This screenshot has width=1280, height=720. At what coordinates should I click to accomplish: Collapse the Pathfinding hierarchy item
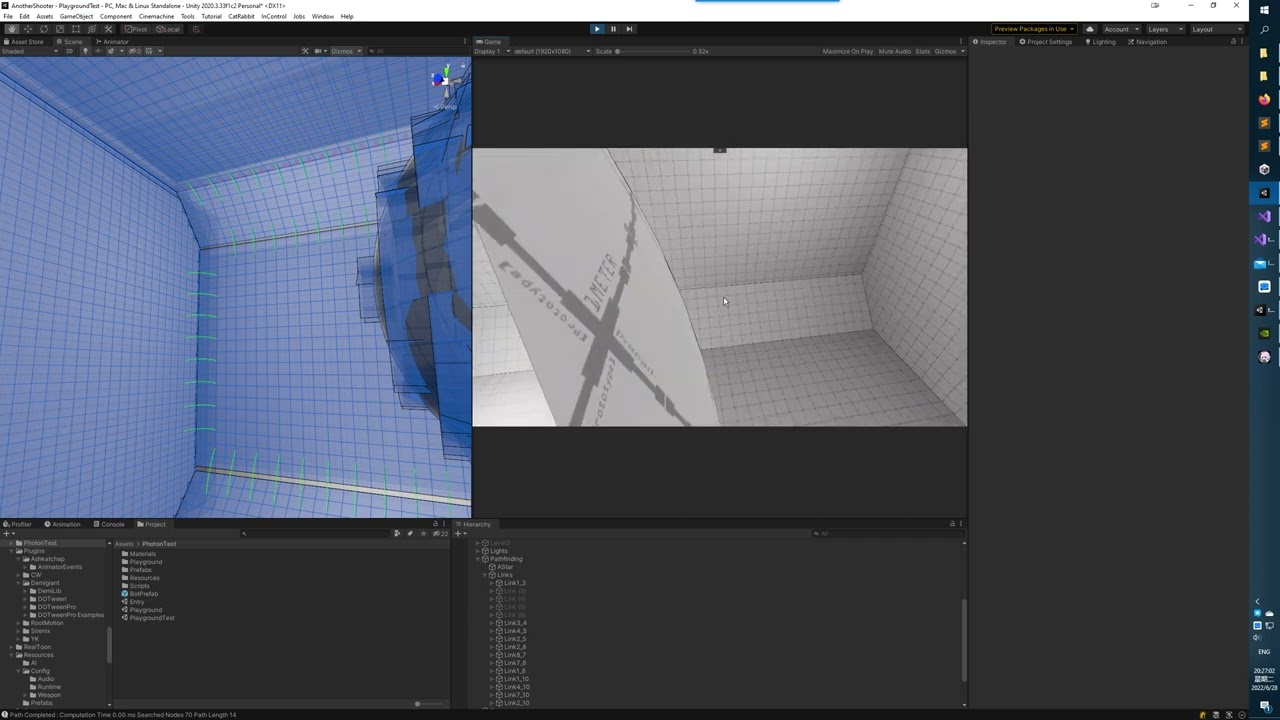(x=478, y=559)
